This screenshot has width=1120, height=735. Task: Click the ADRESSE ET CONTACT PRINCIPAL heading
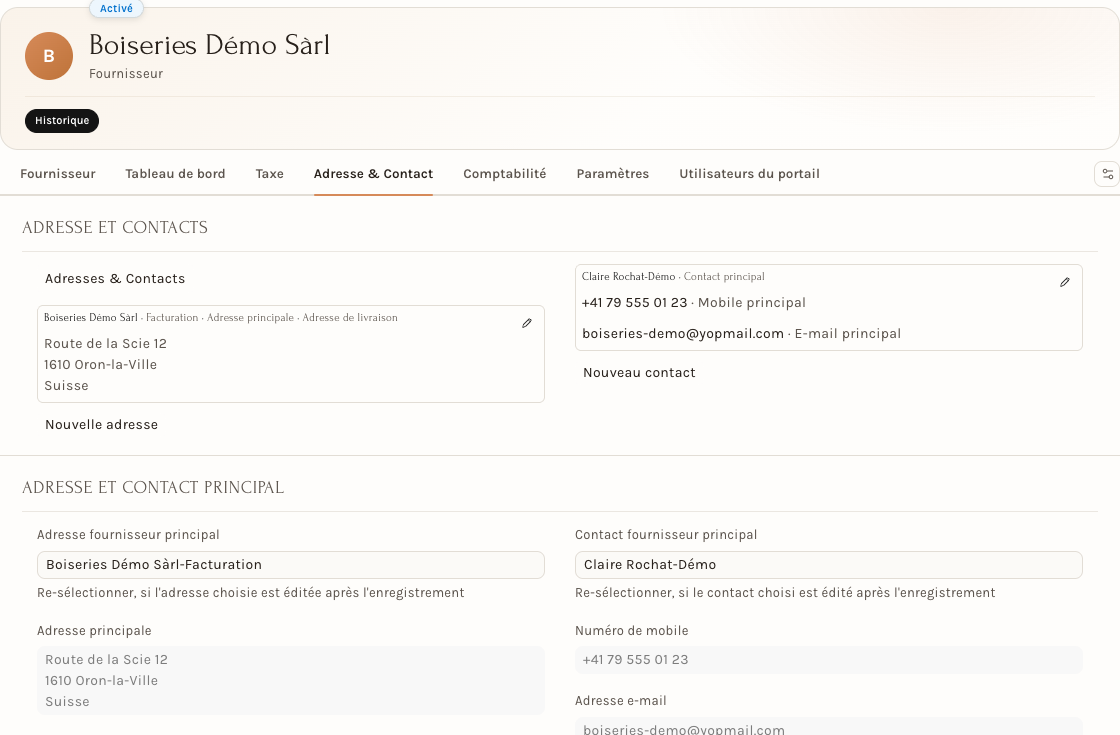tap(153, 487)
